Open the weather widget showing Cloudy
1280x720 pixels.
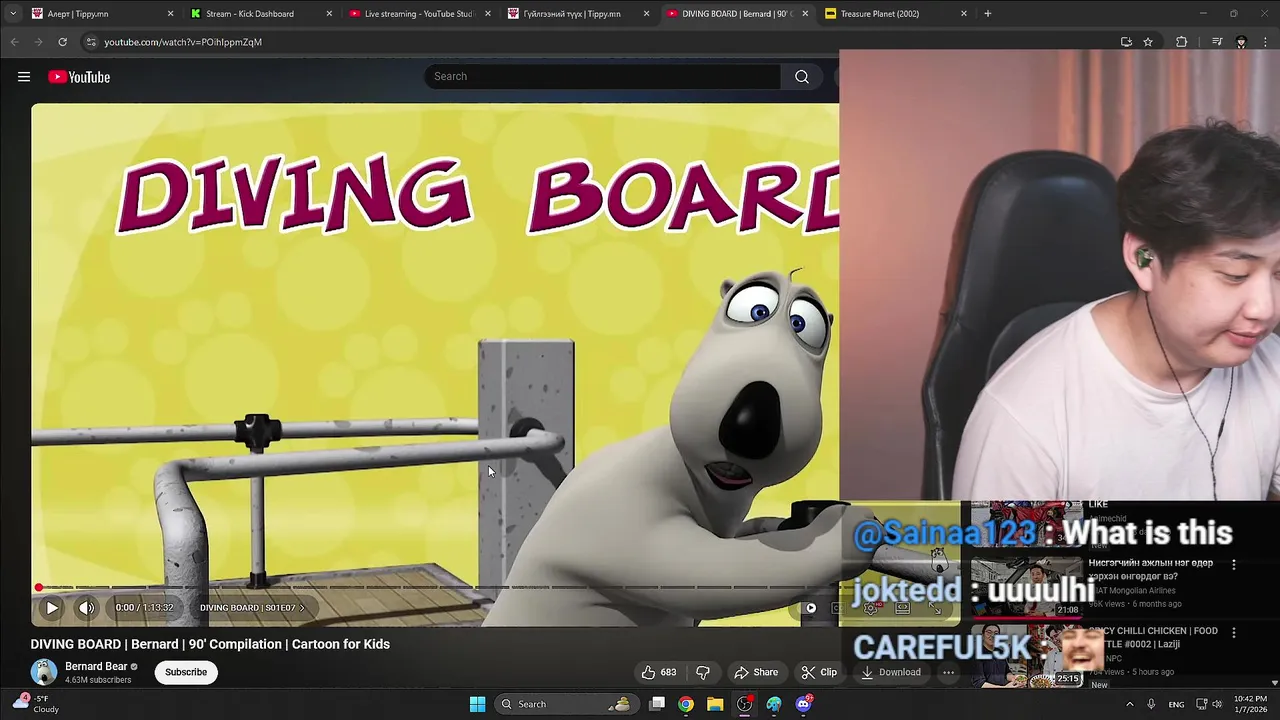[x=35, y=704]
